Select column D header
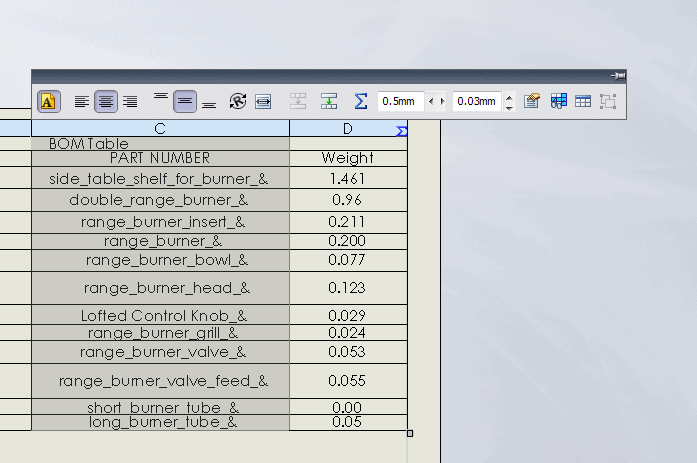 coord(346,128)
